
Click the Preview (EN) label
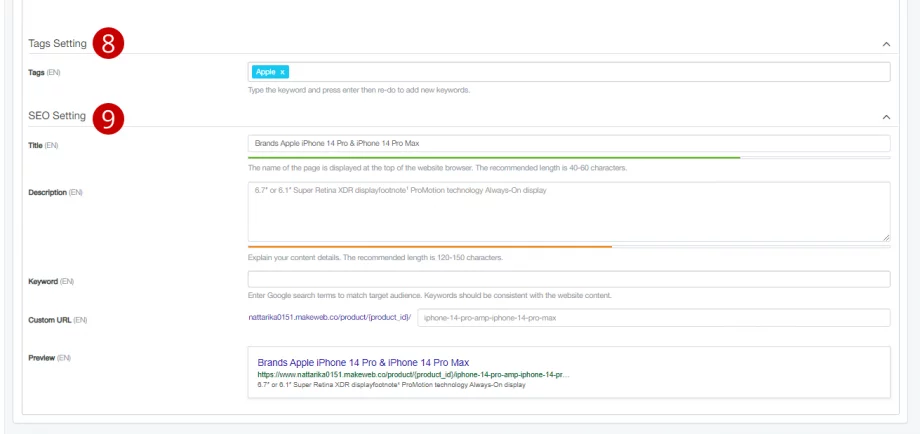pyautogui.click(x=49, y=358)
